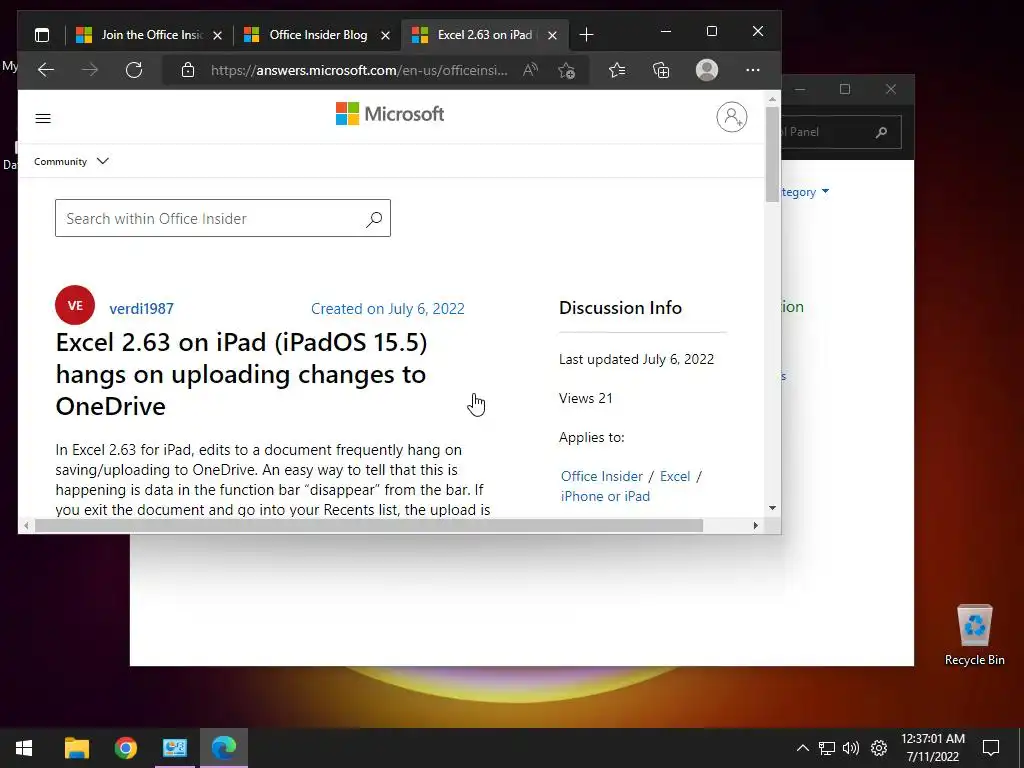Click the scroll left arrow
Image resolution: width=1024 pixels, height=768 pixels.
tap(26, 525)
